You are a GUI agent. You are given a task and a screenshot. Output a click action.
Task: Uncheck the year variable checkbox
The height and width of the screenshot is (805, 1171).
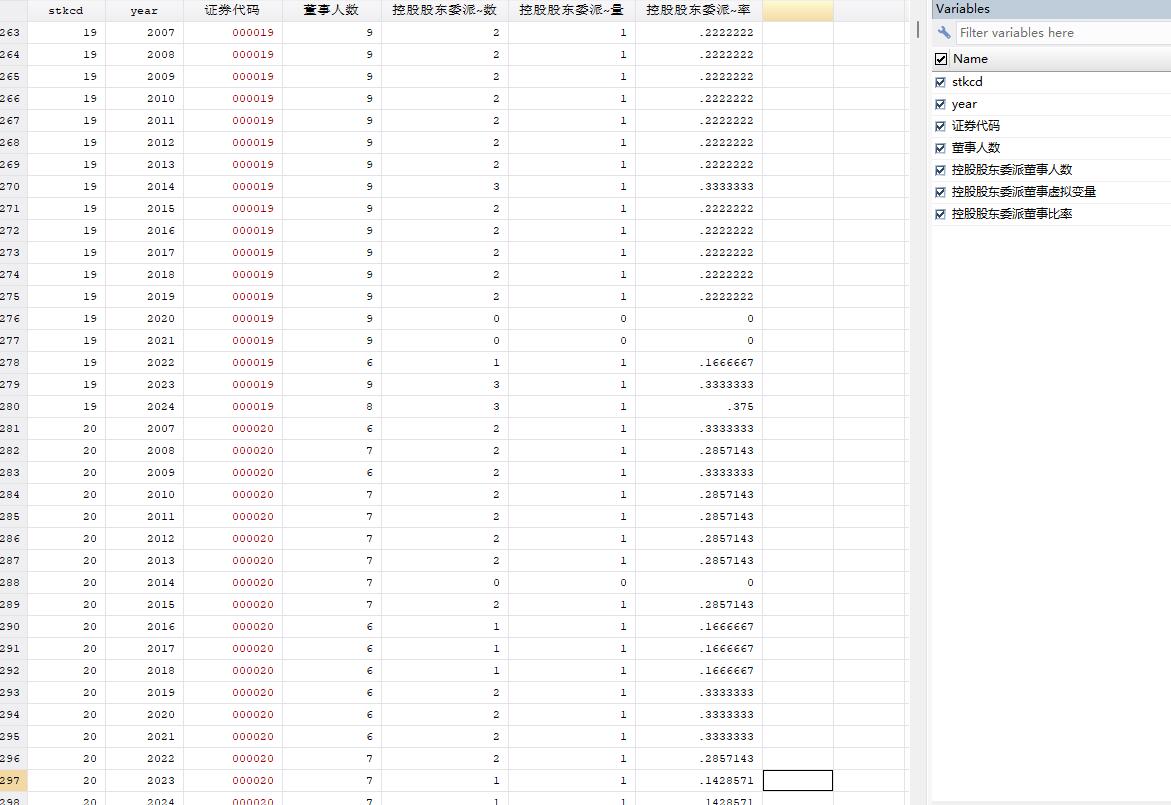tap(940, 104)
